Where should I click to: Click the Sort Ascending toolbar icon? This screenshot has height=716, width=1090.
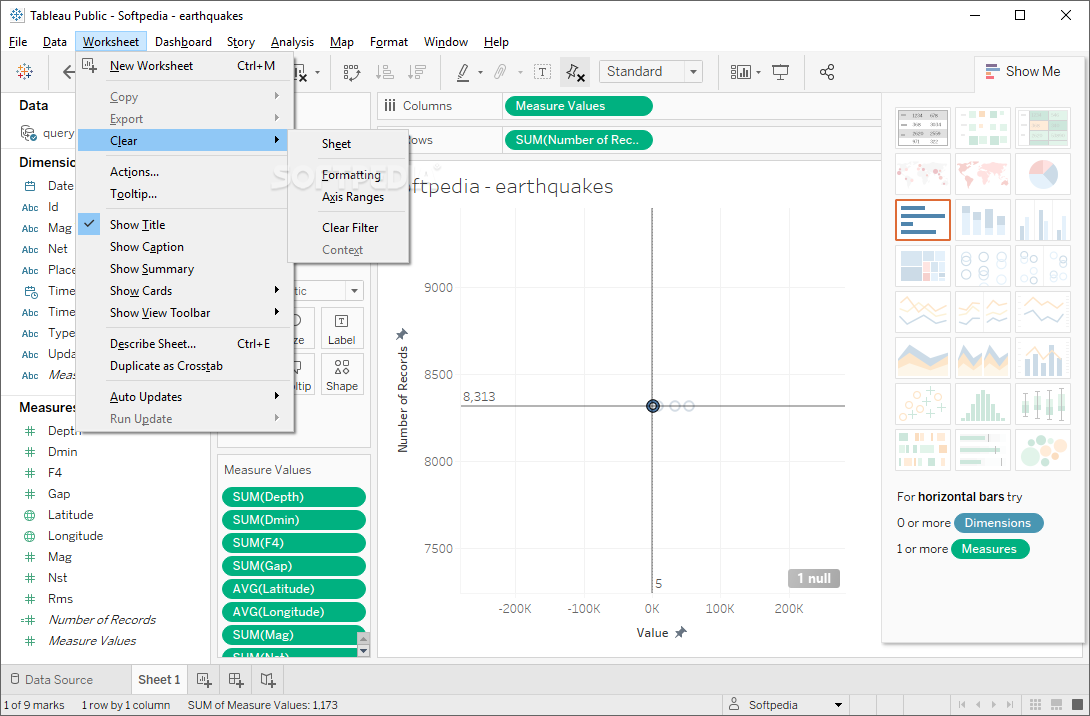tap(384, 72)
